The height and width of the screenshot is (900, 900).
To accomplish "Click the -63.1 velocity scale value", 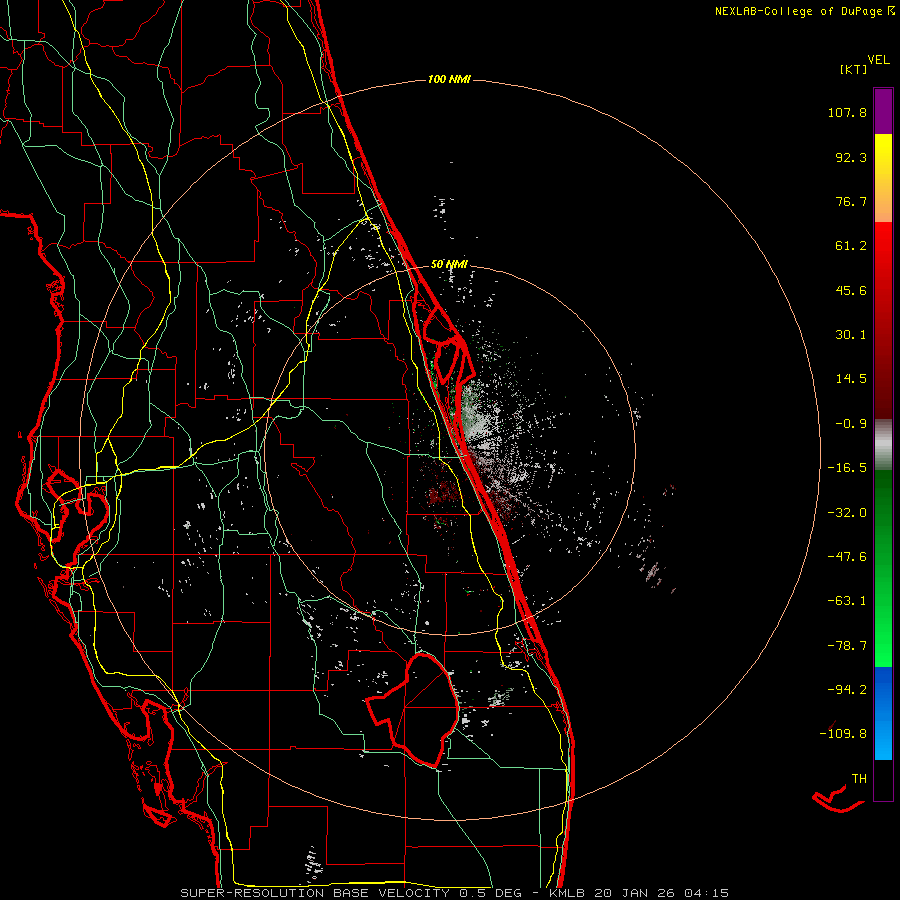I will [x=847, y=601].
